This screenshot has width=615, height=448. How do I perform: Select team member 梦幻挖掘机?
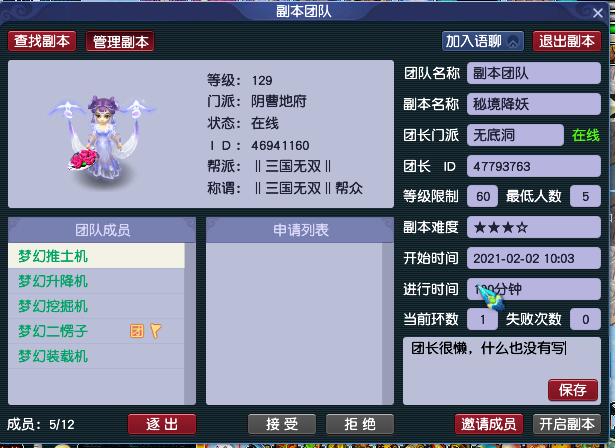[96, 306]
